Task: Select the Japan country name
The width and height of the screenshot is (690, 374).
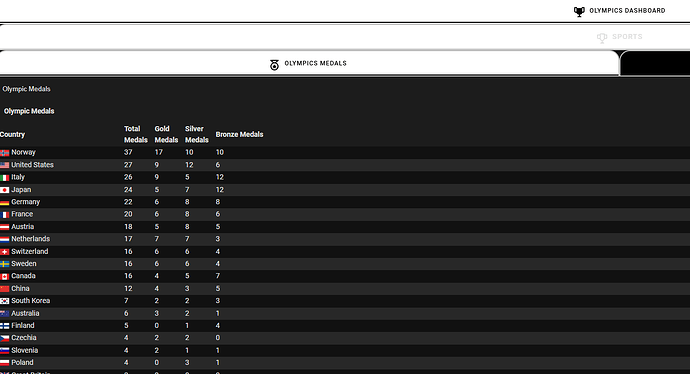Action: [21, 190]
